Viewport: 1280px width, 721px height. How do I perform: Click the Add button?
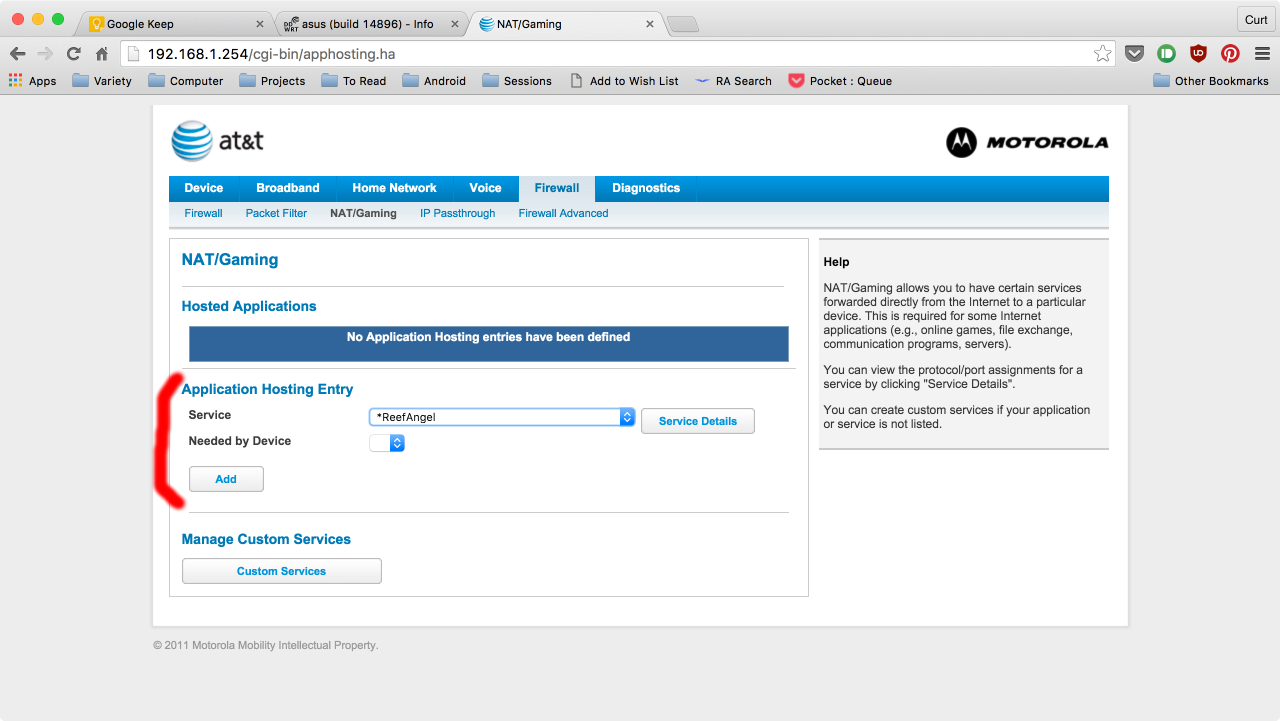(x=226, y=479)
